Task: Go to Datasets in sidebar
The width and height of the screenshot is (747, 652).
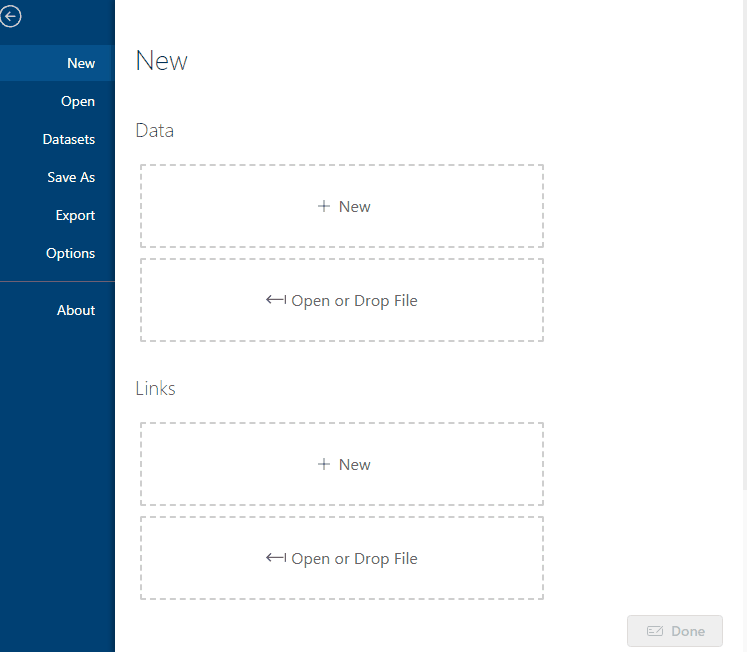Action: coord(57,139)
